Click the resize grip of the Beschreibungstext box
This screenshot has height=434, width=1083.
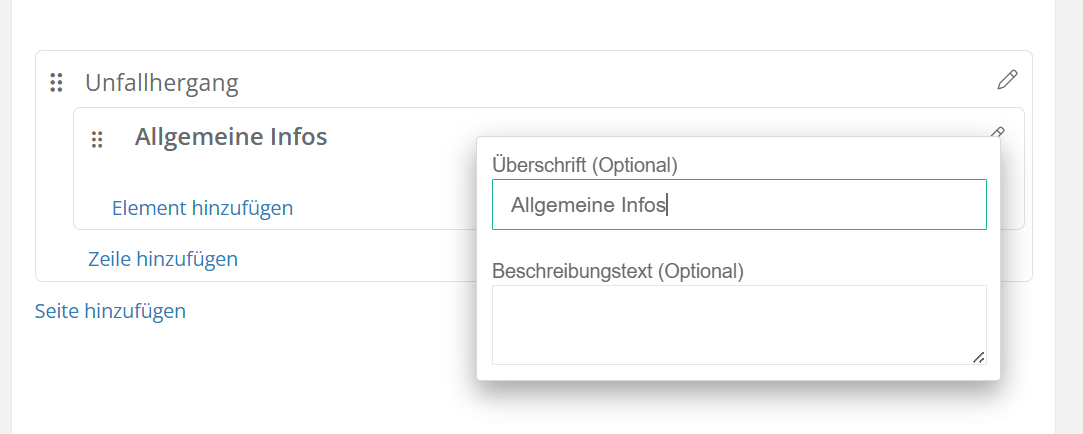tap(978, 357)
